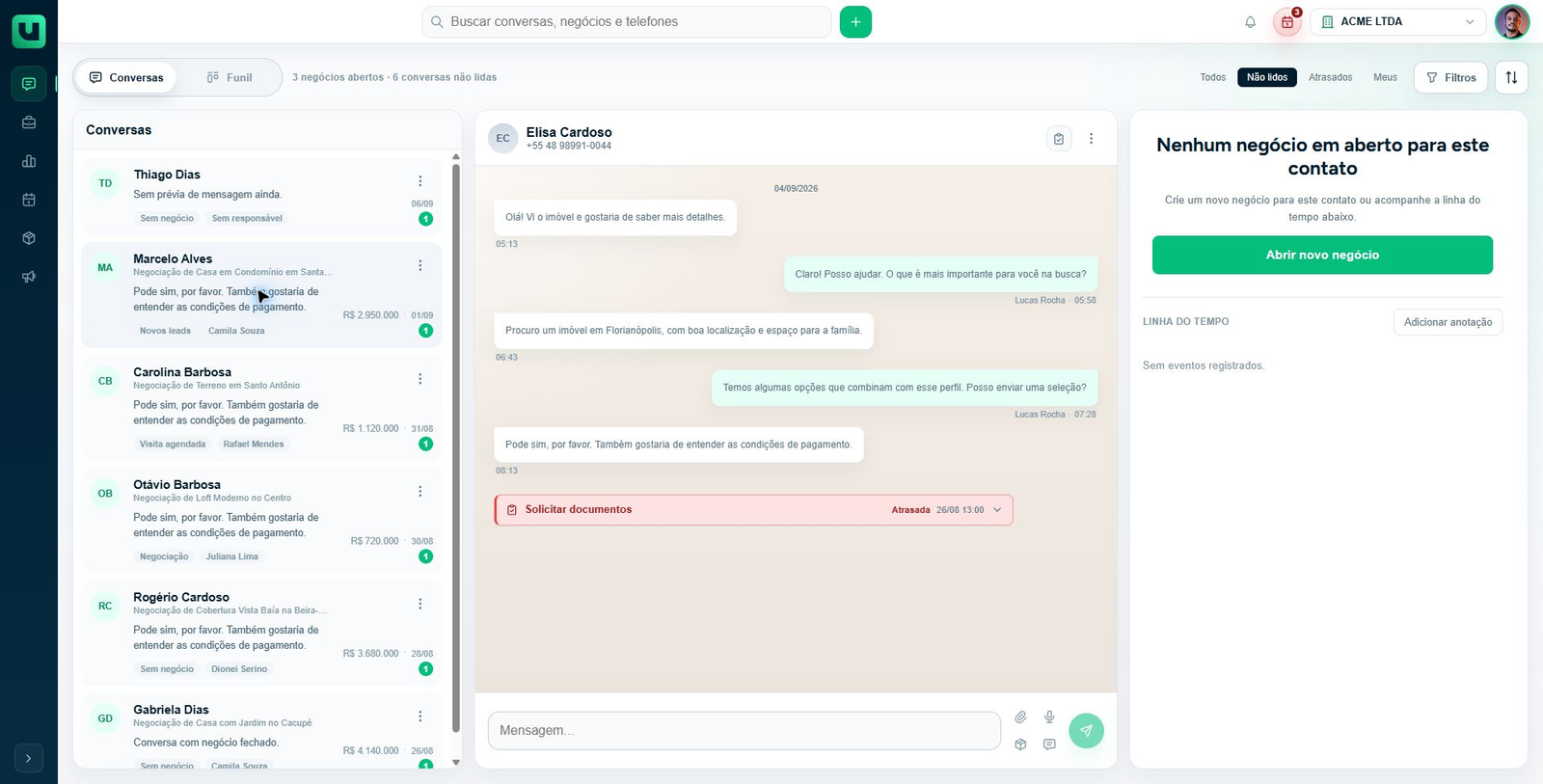Switch to the Funil tab
Image resolution: width=1543 pixels, height=784 pixels.
[x=230, y=77]
